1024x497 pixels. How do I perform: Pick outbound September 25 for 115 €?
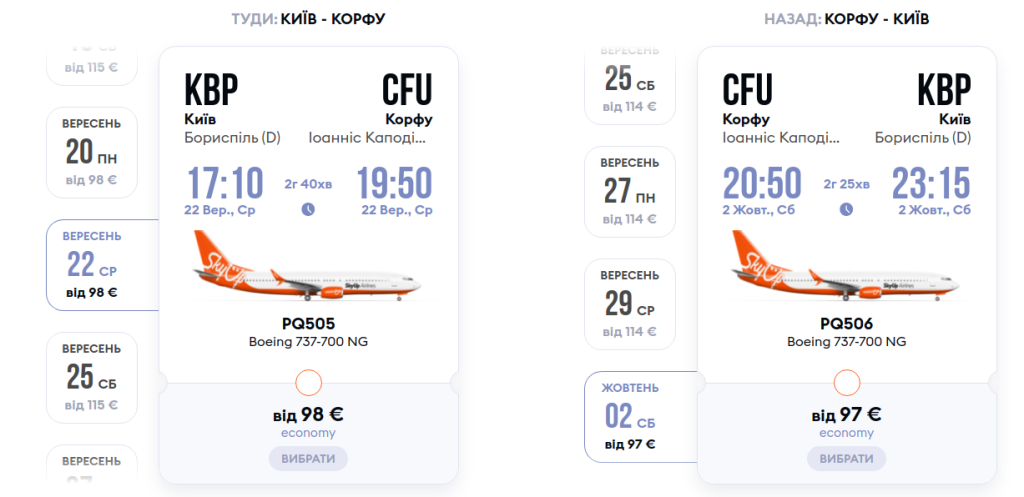(x=92, y=377)
